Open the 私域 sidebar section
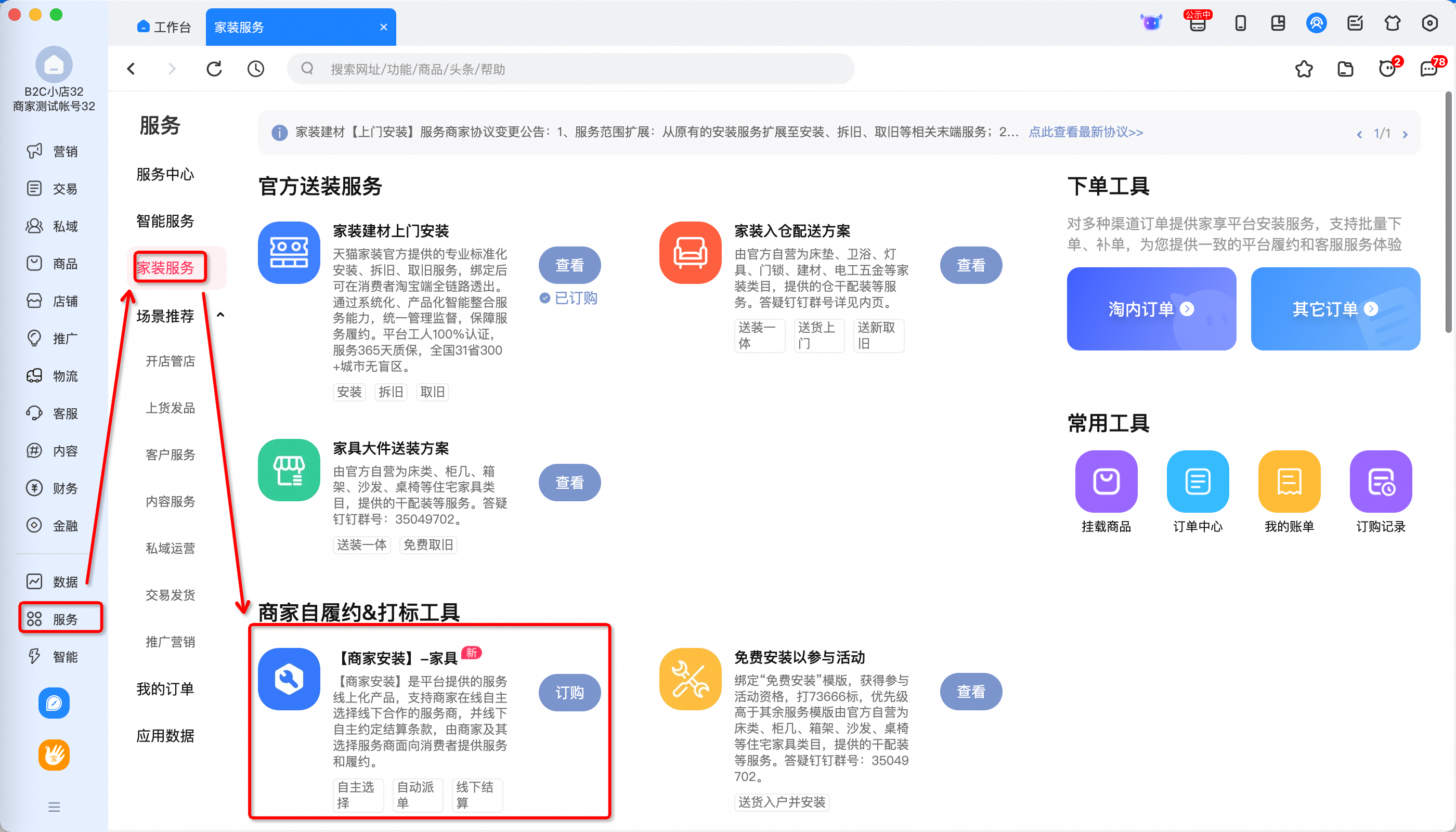Screen dimensions: 1456x832 click(x=53, y=226)
